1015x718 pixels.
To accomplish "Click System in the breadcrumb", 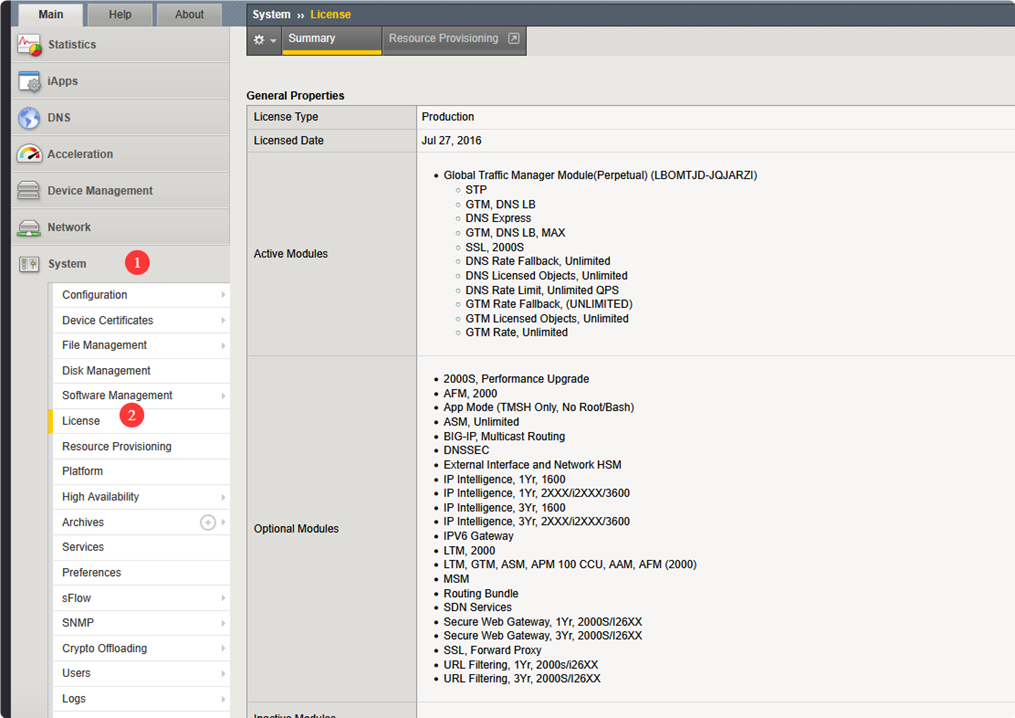I will [271, 14].
